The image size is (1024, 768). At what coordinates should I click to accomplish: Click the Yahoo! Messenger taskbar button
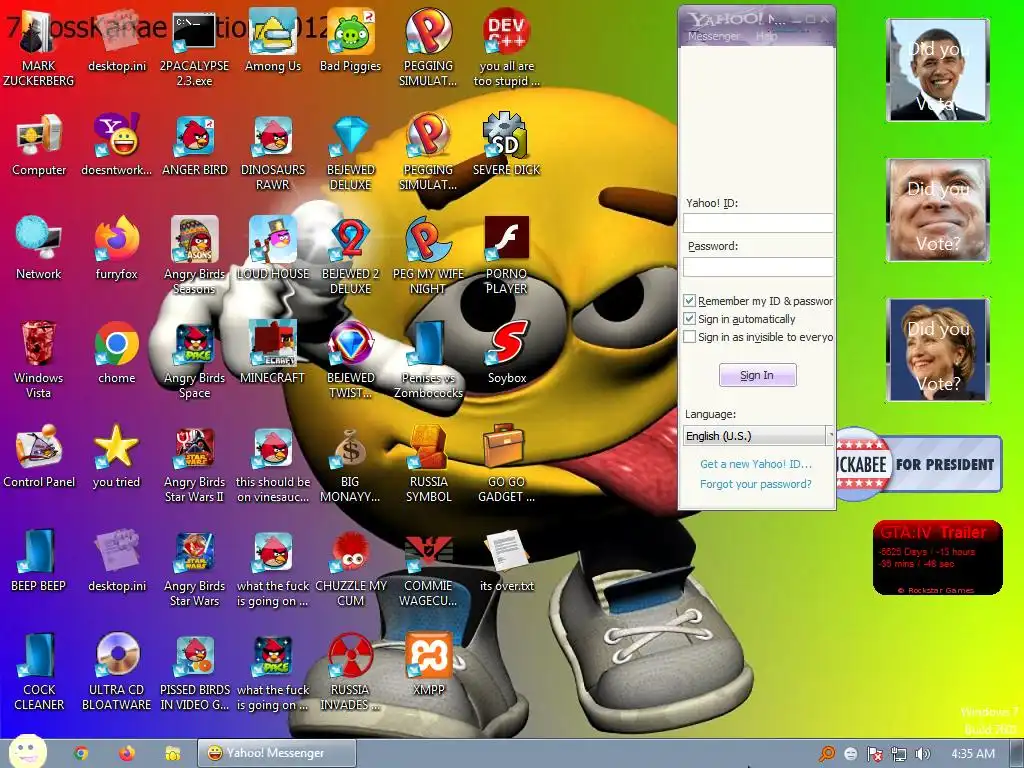tap(277, 754)
